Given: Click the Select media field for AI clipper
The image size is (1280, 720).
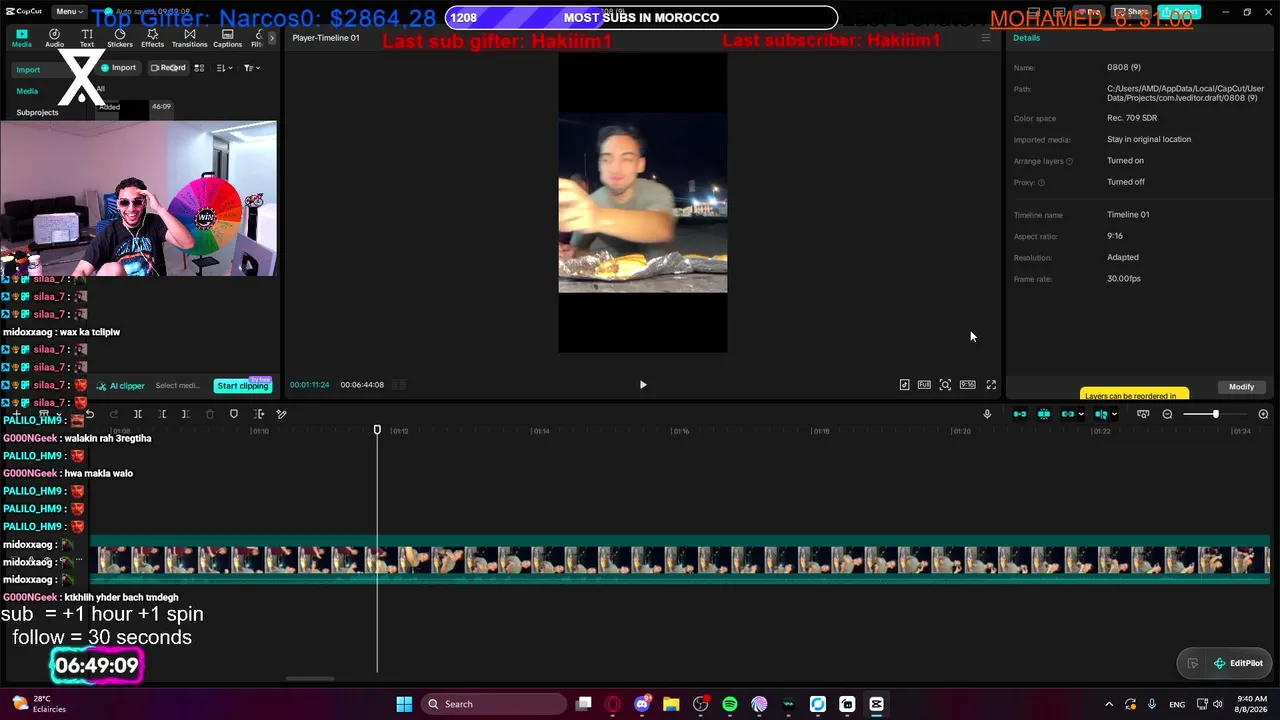Looking at the screenshot, I should pos(178,386).
